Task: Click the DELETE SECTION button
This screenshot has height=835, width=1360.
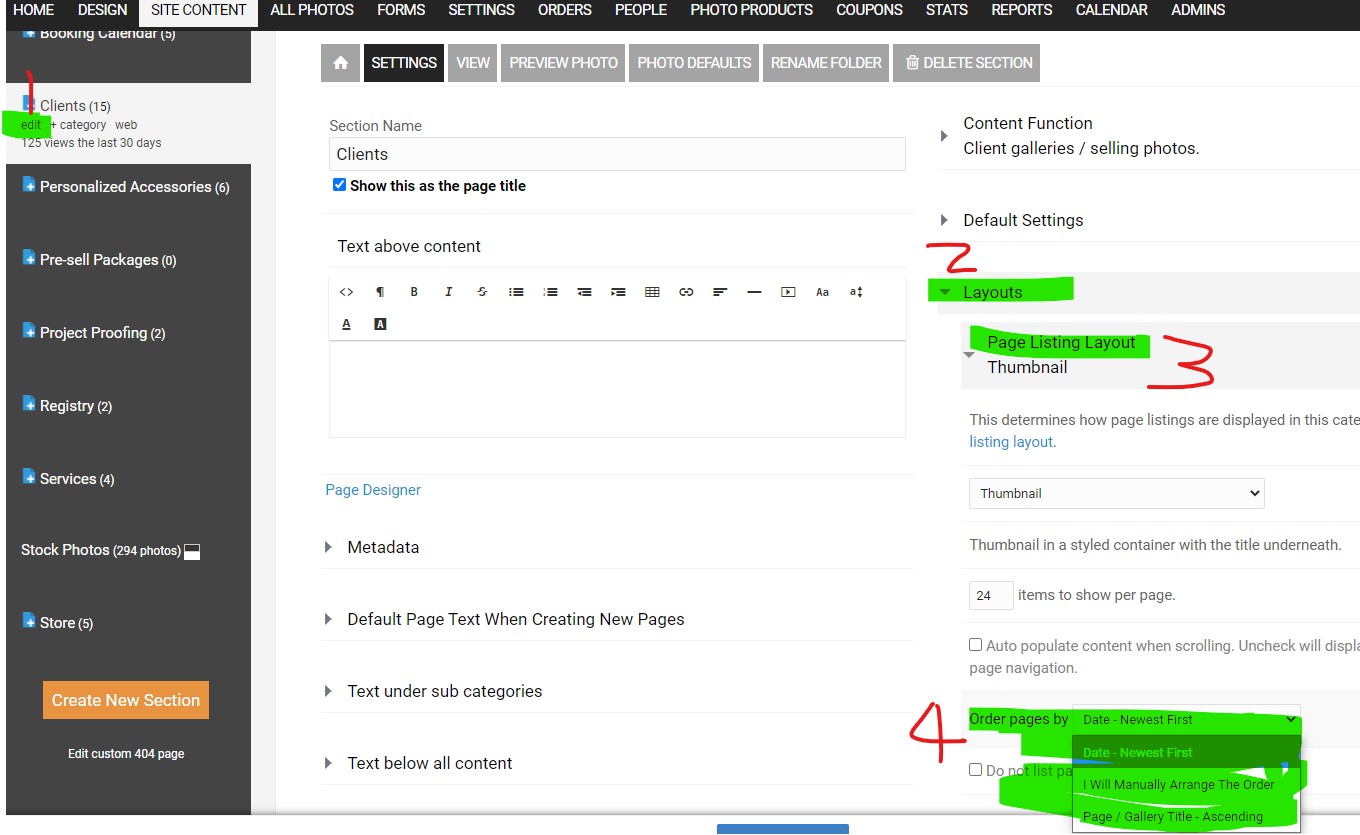Action: [x=968, y=63]
